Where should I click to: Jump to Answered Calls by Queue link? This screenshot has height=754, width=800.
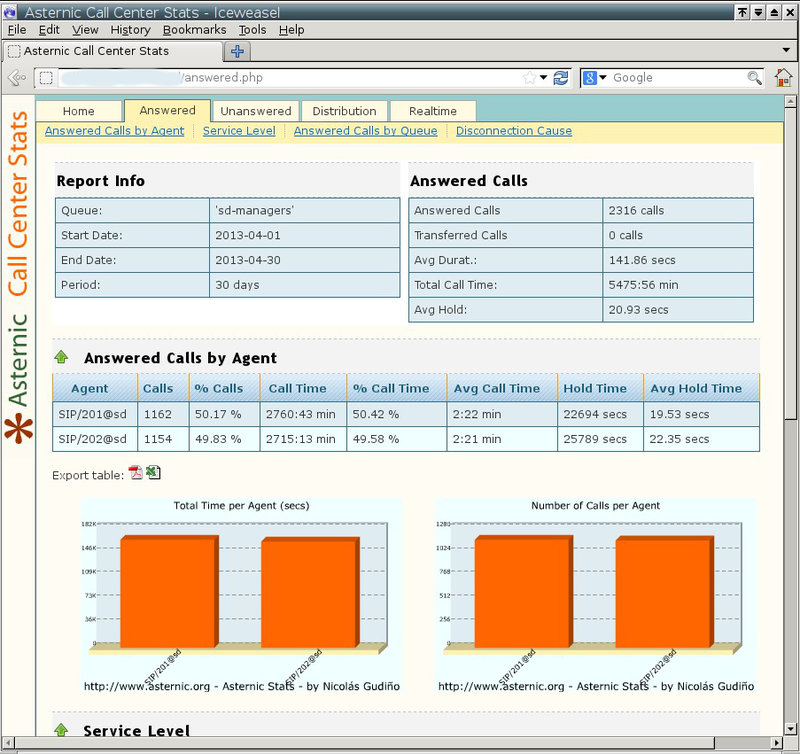(365, 131)
